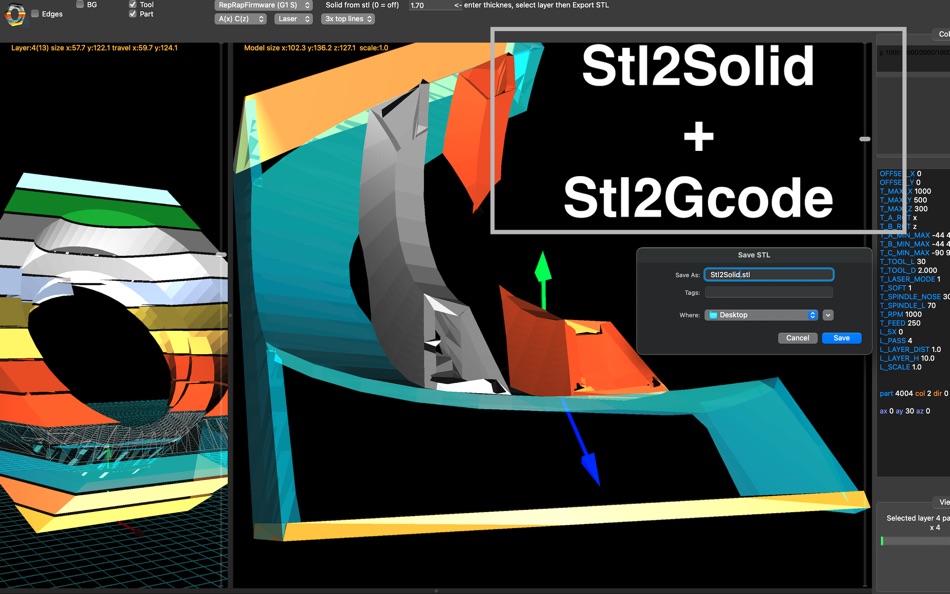This screenshot has height=594, width=950.
Task: Click the L_5X 0 parameter
Action: 891,332
